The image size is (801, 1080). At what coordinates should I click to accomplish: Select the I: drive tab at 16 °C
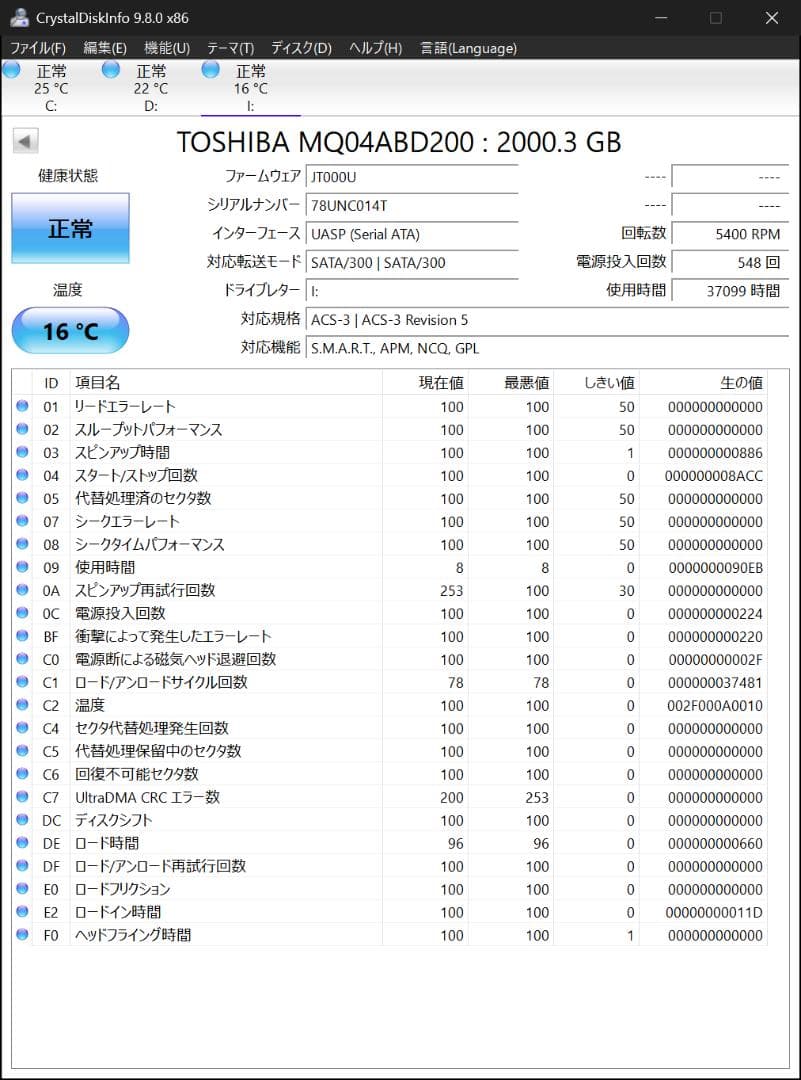tap(251, 88)
